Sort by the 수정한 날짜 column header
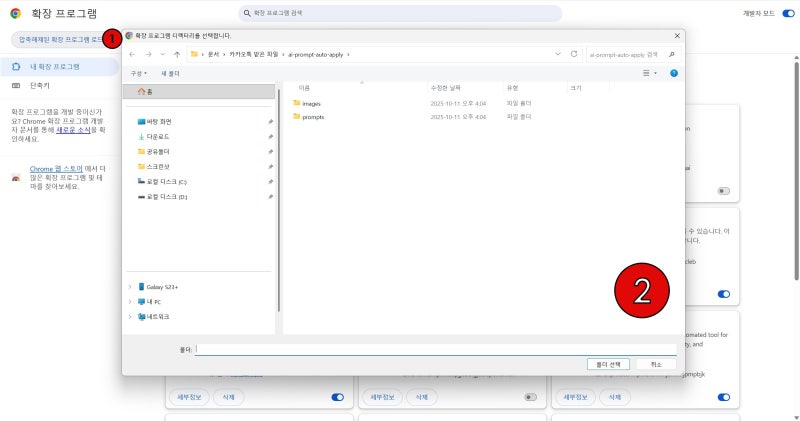The width and height of the screenshot is (800, 421). coord(446,88)
